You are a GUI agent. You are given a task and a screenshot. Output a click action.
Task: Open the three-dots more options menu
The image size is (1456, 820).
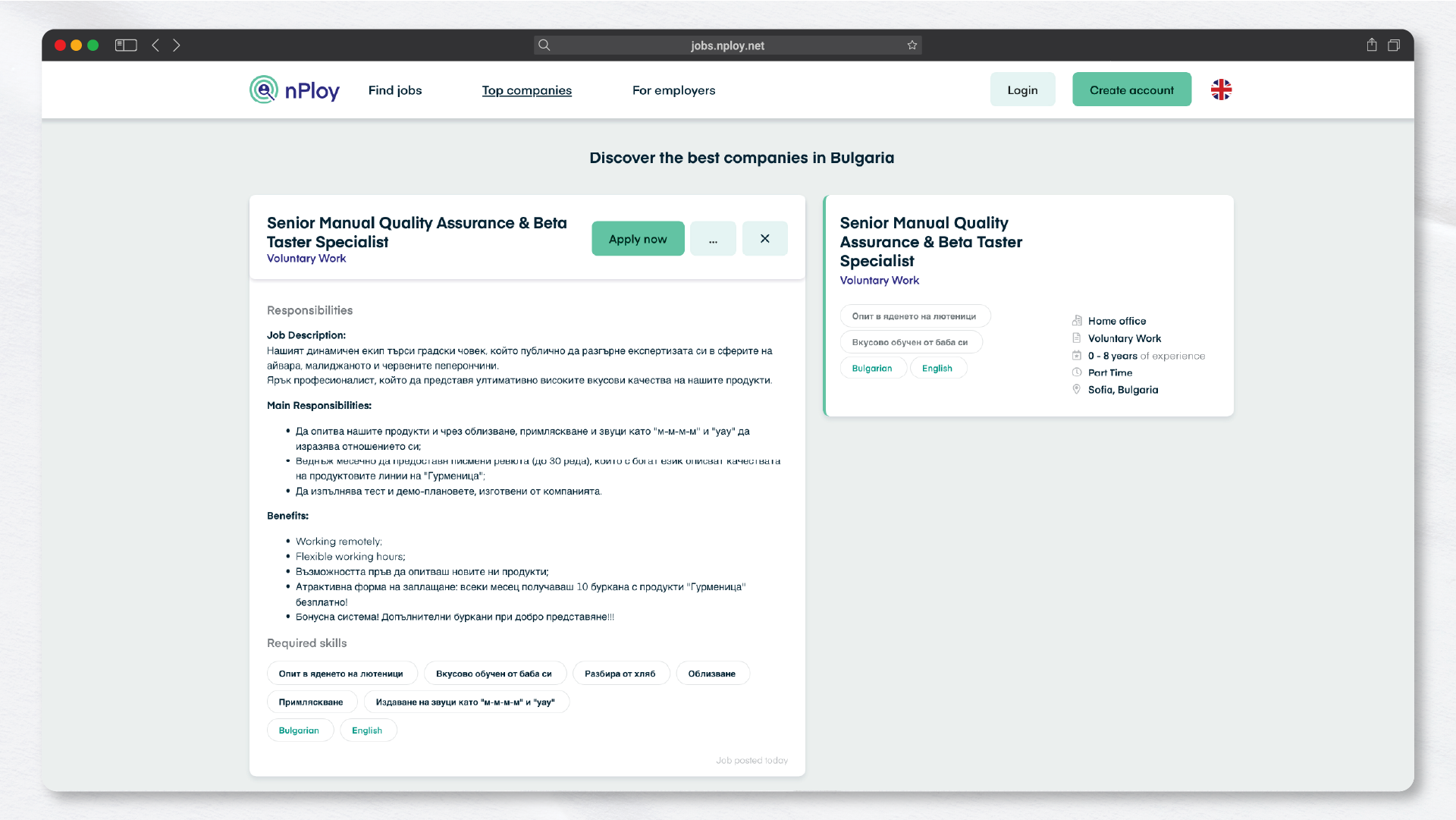point(713,238)
